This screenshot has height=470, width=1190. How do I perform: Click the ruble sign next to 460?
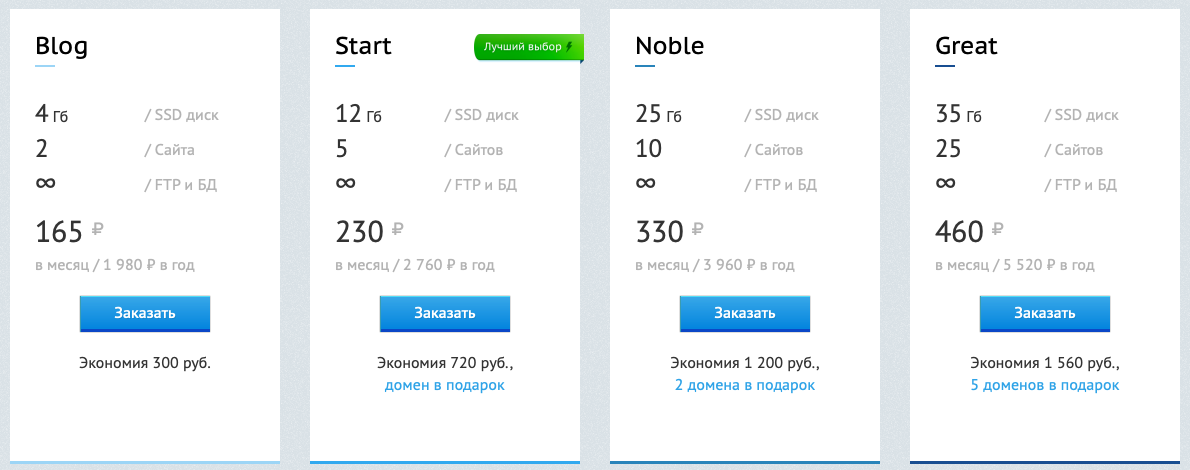(x=998, y=230)
